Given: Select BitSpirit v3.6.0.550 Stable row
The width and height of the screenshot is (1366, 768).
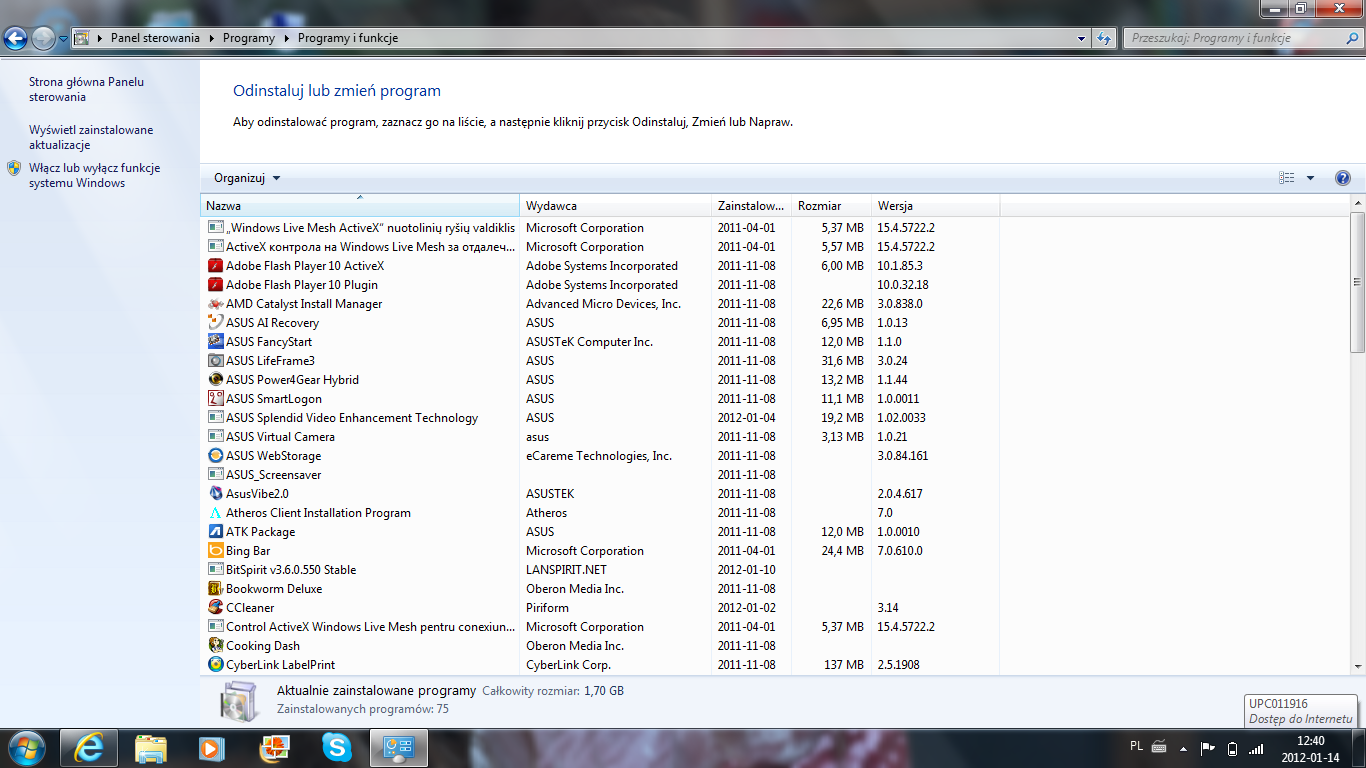Looking at the screenshot, I should point(600,570).
